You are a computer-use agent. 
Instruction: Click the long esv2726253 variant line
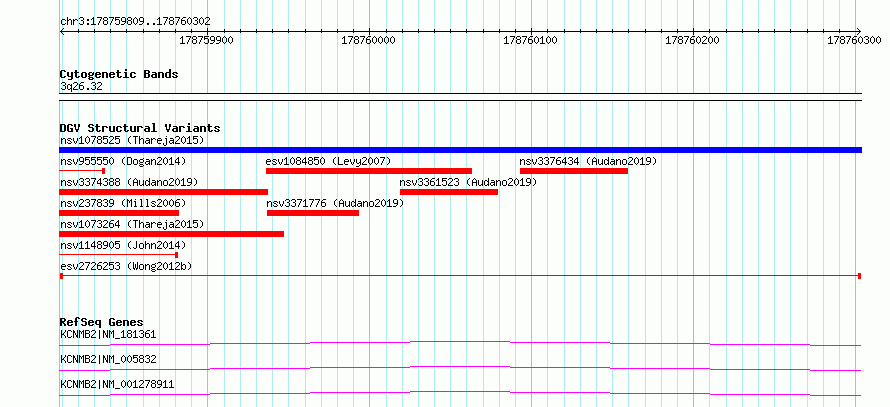[x=460, y=276]
